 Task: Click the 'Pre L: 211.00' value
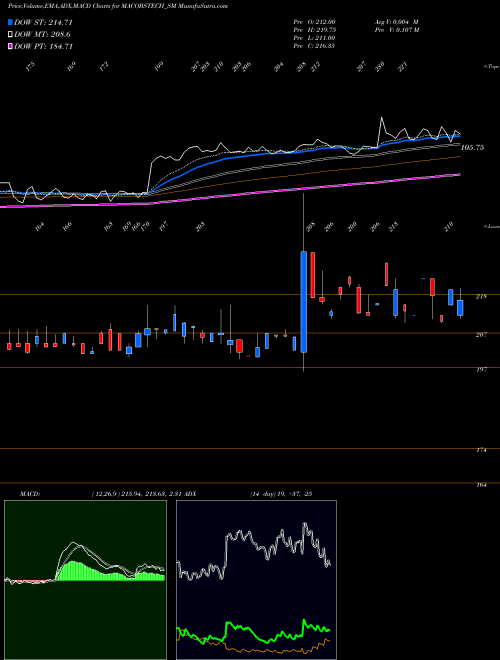pyautogui.click(x=314, y=38)
